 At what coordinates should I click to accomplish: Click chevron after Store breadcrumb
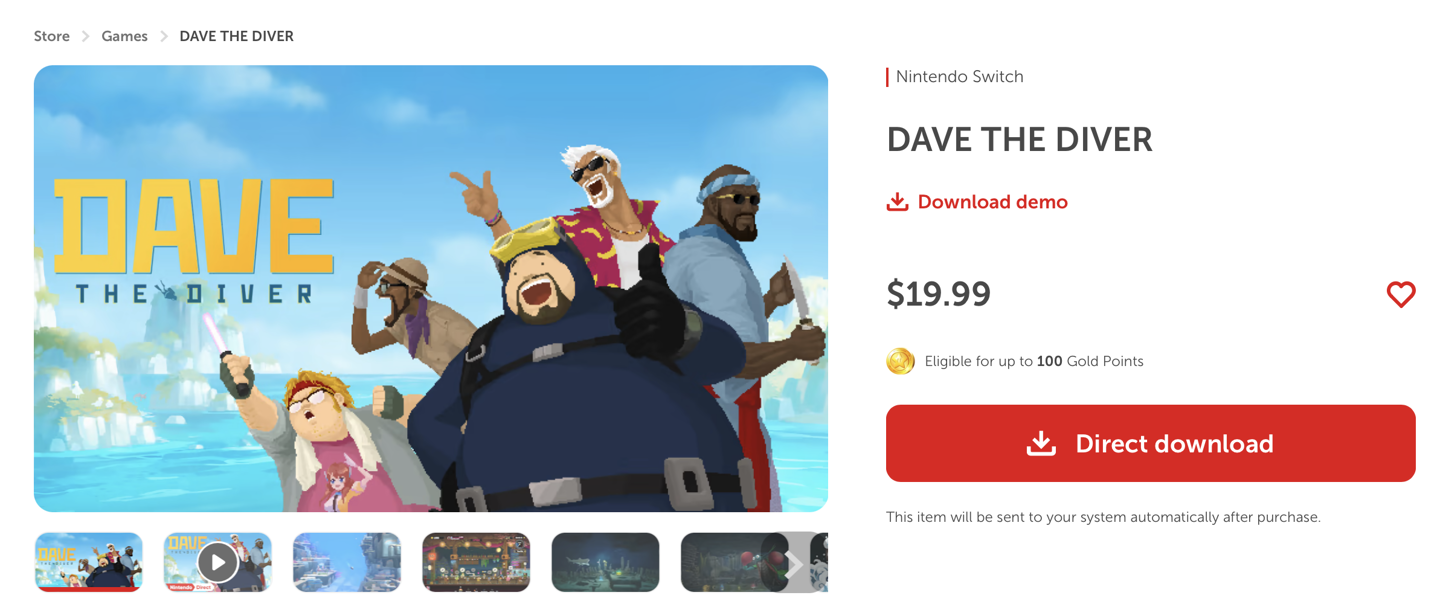click(x=86, y=36)
